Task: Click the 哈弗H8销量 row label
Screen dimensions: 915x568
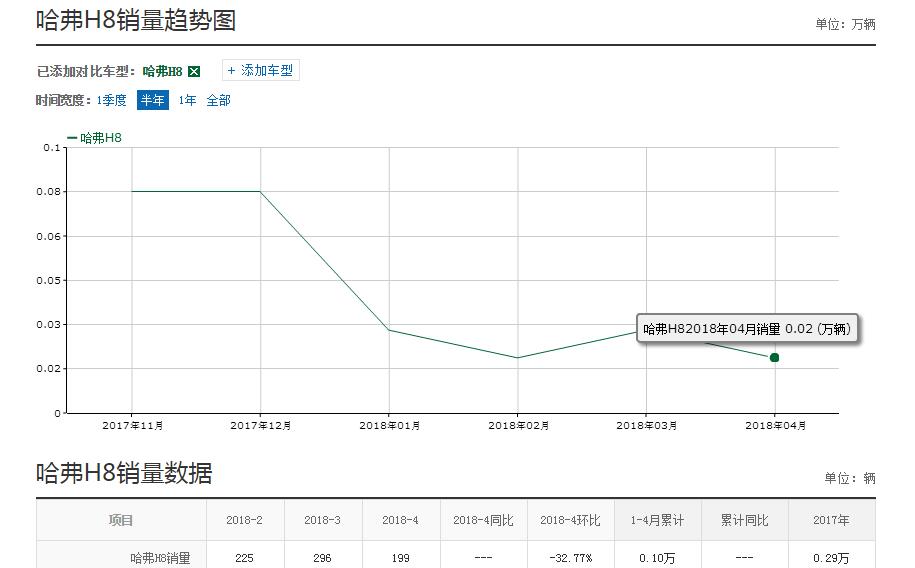Action: pos(160,558)
